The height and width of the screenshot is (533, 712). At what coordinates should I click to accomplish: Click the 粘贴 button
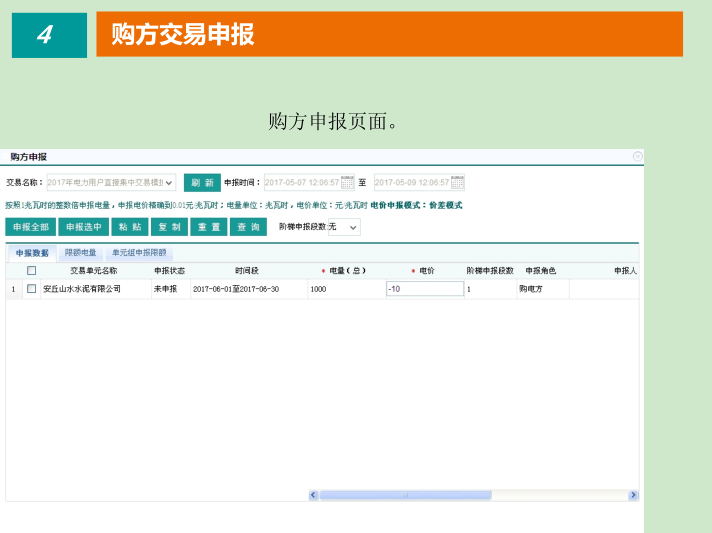pos(126,227)
